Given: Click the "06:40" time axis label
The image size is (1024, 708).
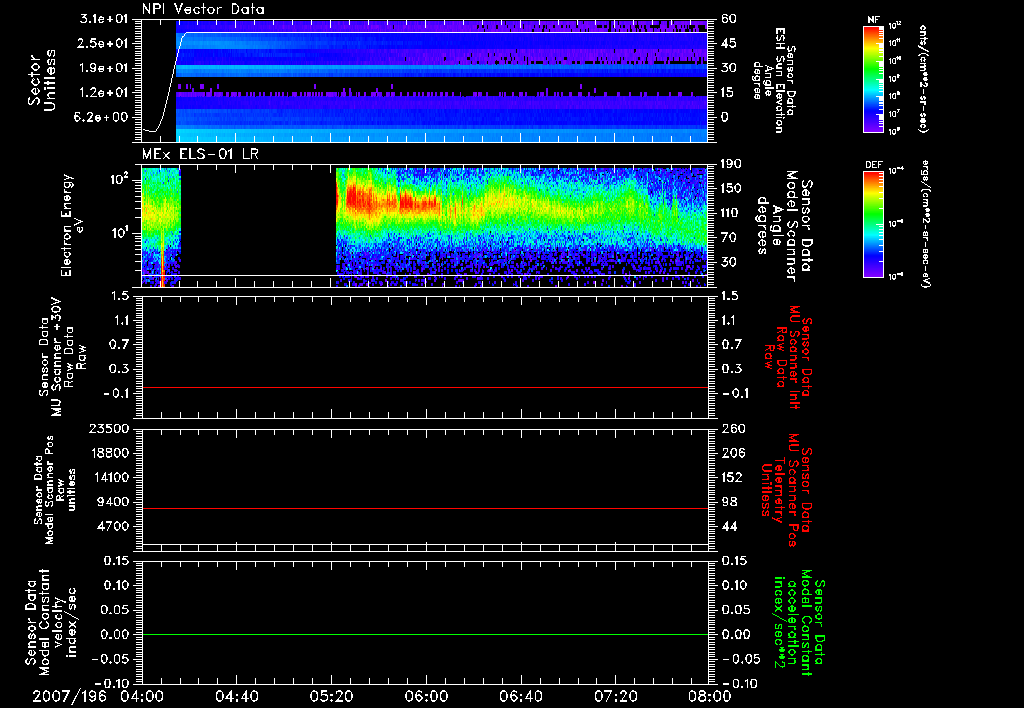Looking at the screenshot, I should pyautogui.click(x=520, y=696).
